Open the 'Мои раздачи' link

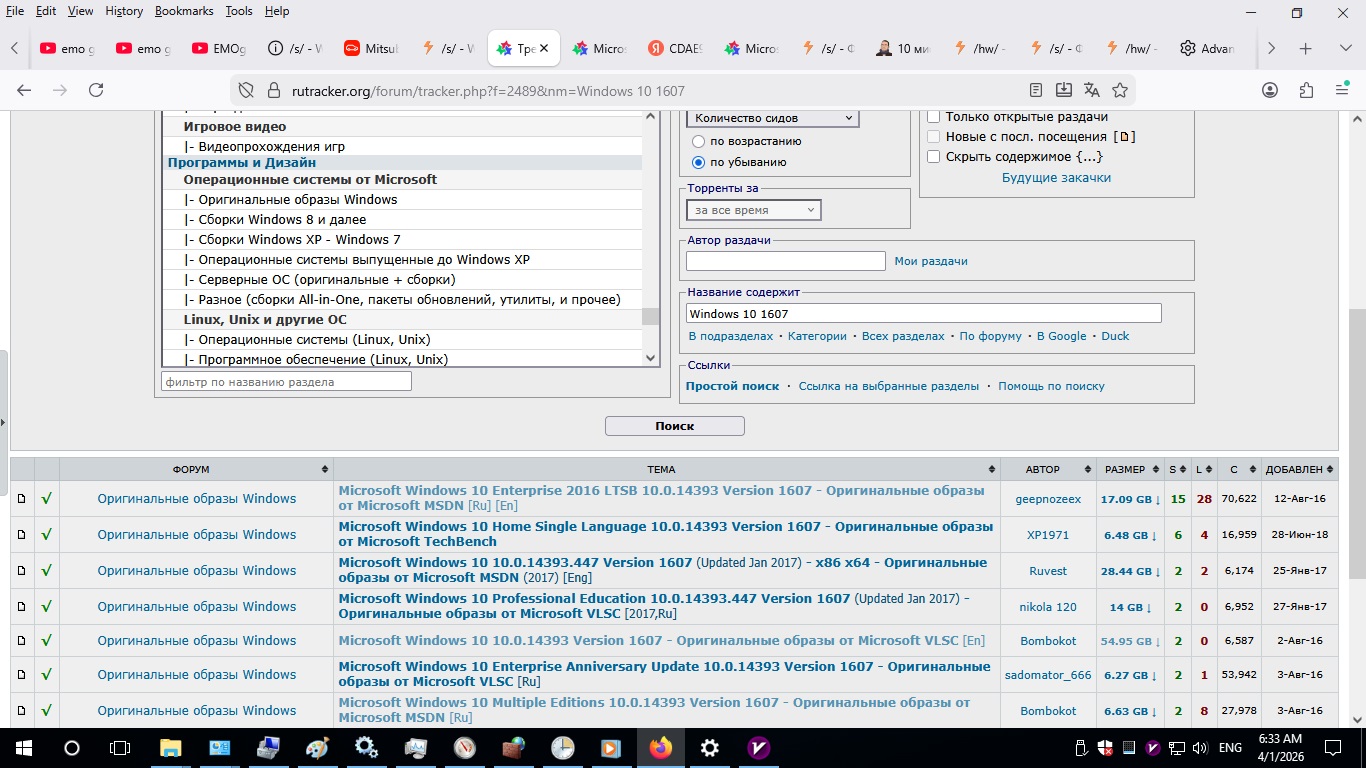click(931, 261)
